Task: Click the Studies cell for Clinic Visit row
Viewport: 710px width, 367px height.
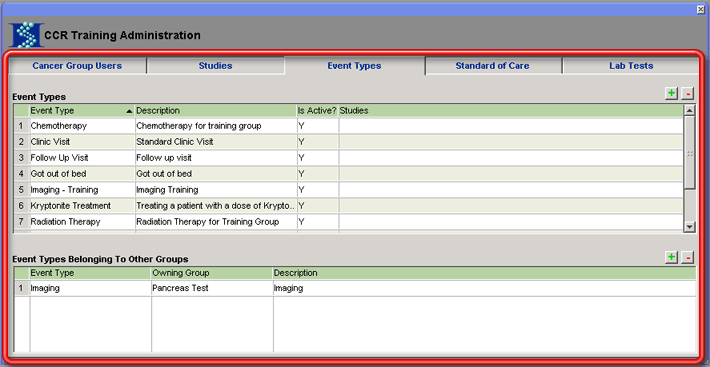Action: 510,142
